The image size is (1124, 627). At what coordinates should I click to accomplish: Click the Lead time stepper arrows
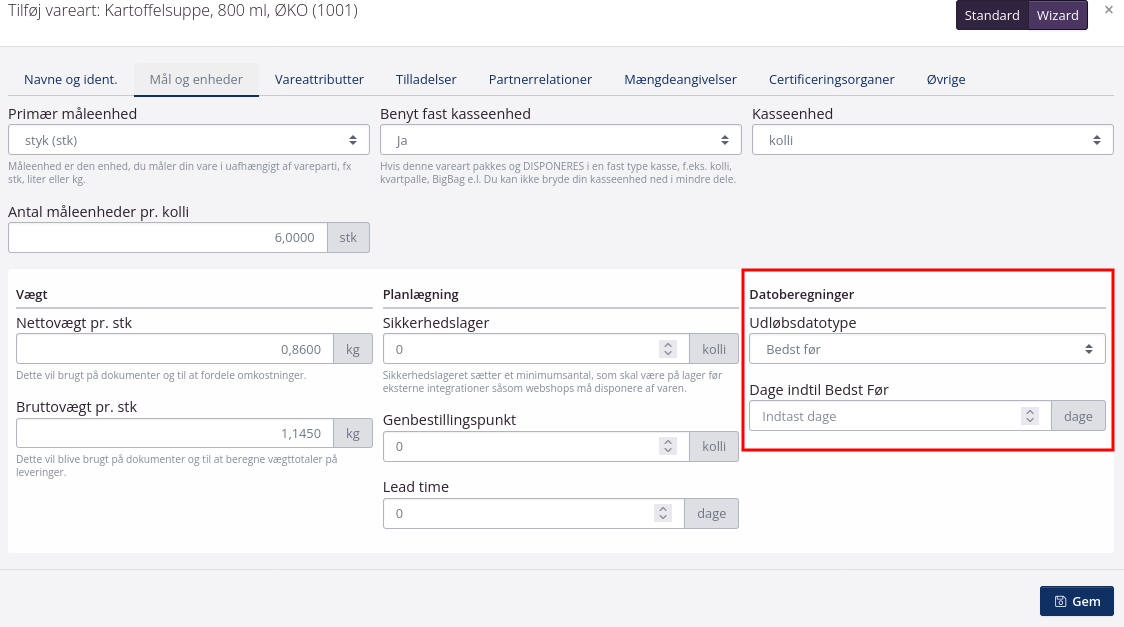click(662, 513)
